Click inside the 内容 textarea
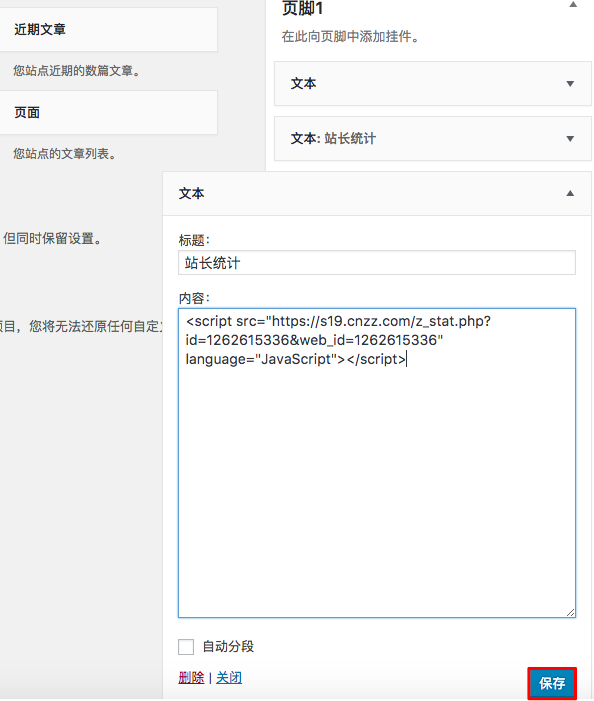Screen dimensions: 594x701 tap(377, 463)
